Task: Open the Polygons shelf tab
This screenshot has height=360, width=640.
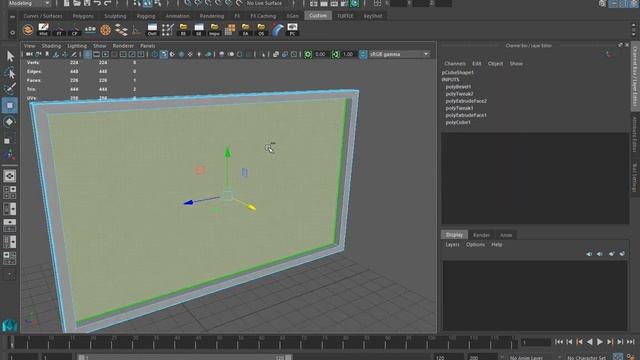Action: tap(83, 16)
